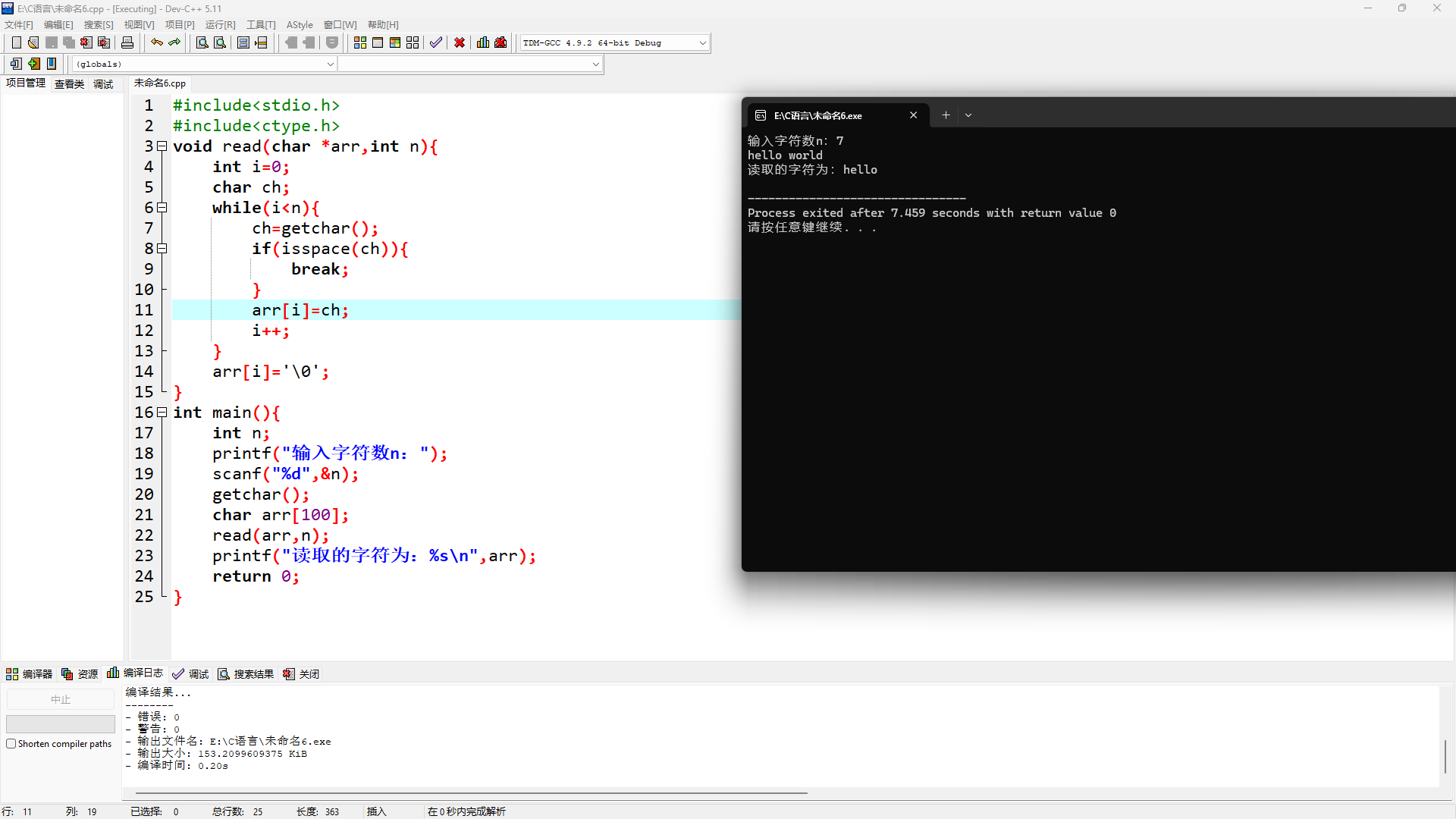Click the Compile icon in toolbar
The image size is (1456, 819).
360,42
